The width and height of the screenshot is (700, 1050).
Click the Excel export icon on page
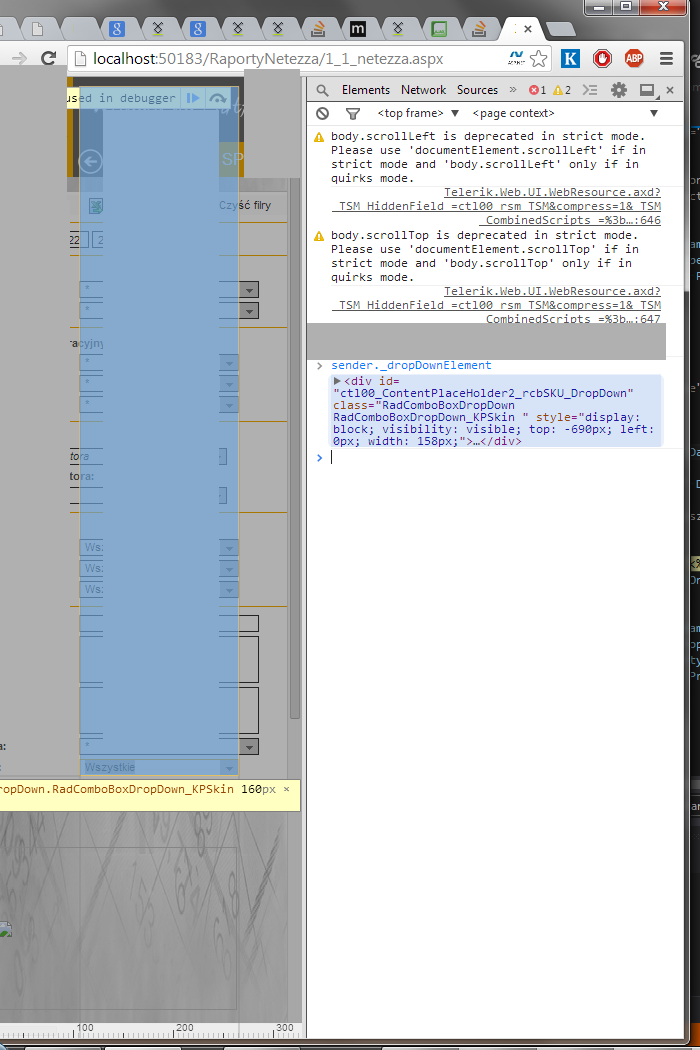pos(96,206)
